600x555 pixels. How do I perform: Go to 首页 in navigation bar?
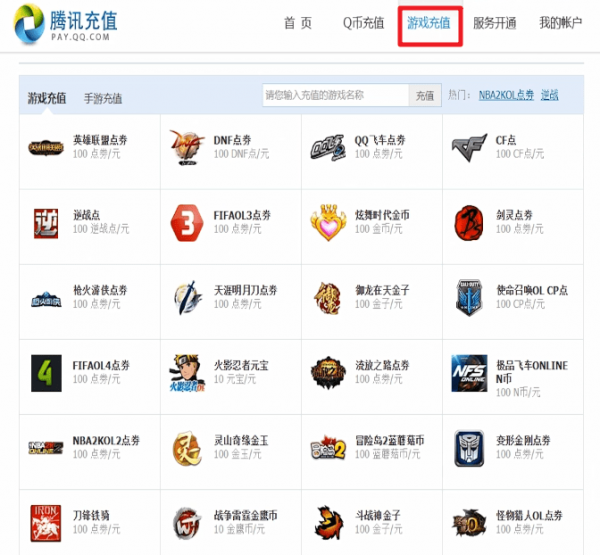click(298, 23)
